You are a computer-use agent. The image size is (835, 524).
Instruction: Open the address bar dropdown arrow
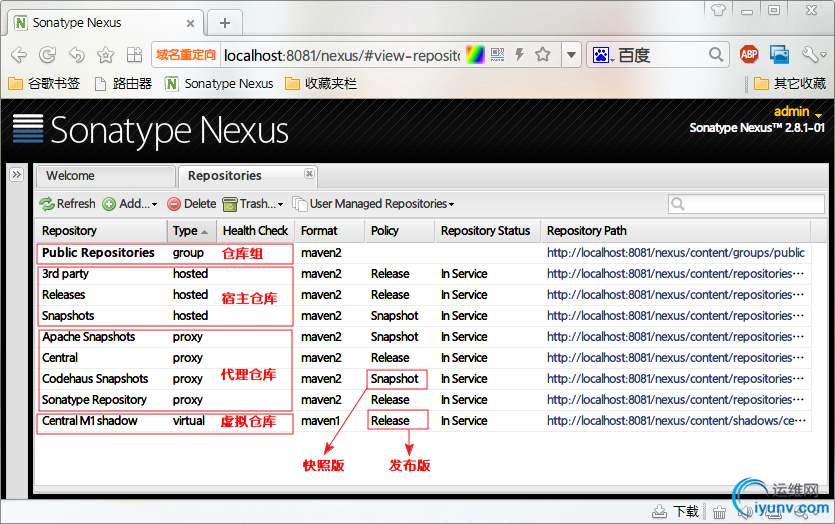[x=571, y=55]
